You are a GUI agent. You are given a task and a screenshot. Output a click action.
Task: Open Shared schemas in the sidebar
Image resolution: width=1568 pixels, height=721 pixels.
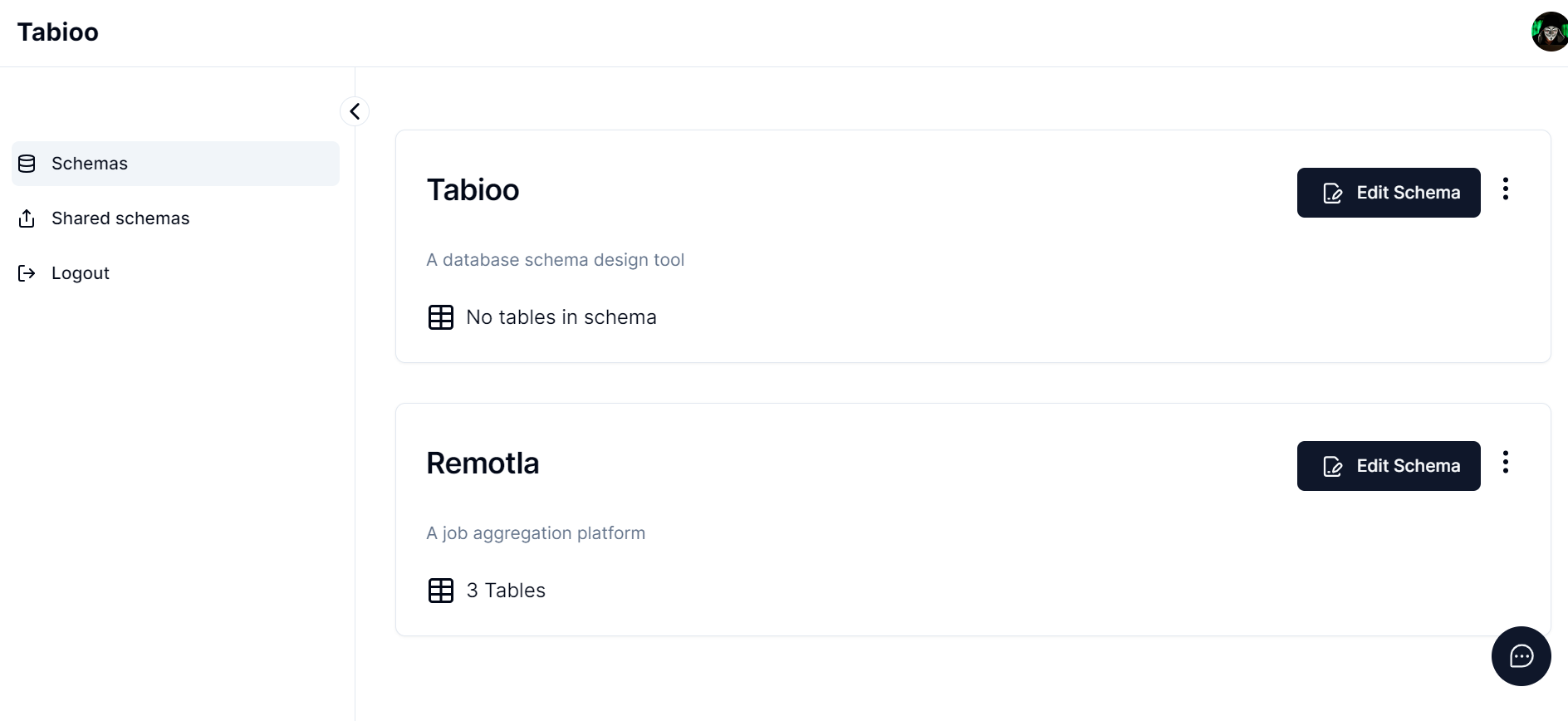click(175, 218)
